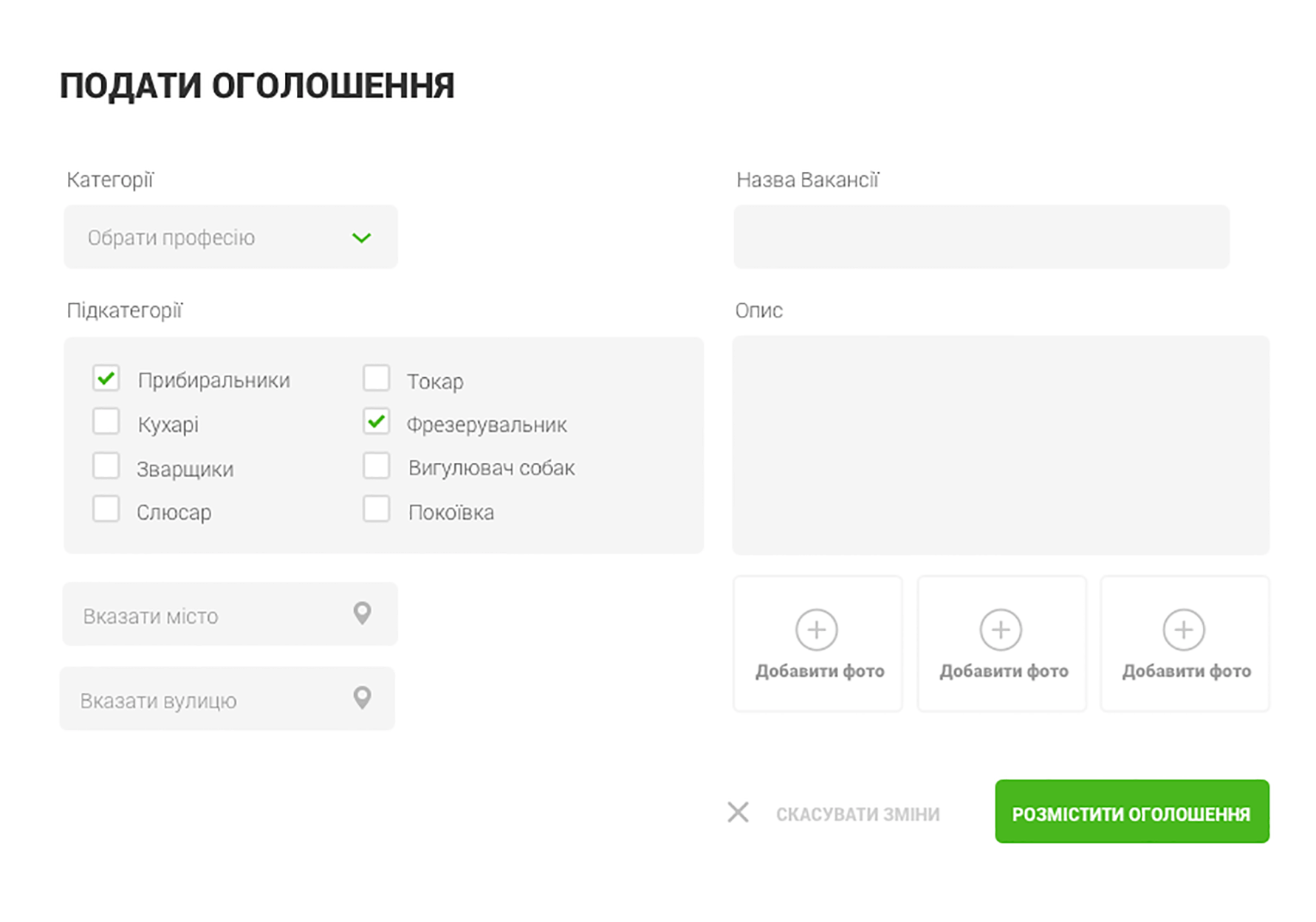Screen dimensions: 1316x922
Task: Uncheck the Фрезерувальник checkbox
Action: [x=377, y=422]
